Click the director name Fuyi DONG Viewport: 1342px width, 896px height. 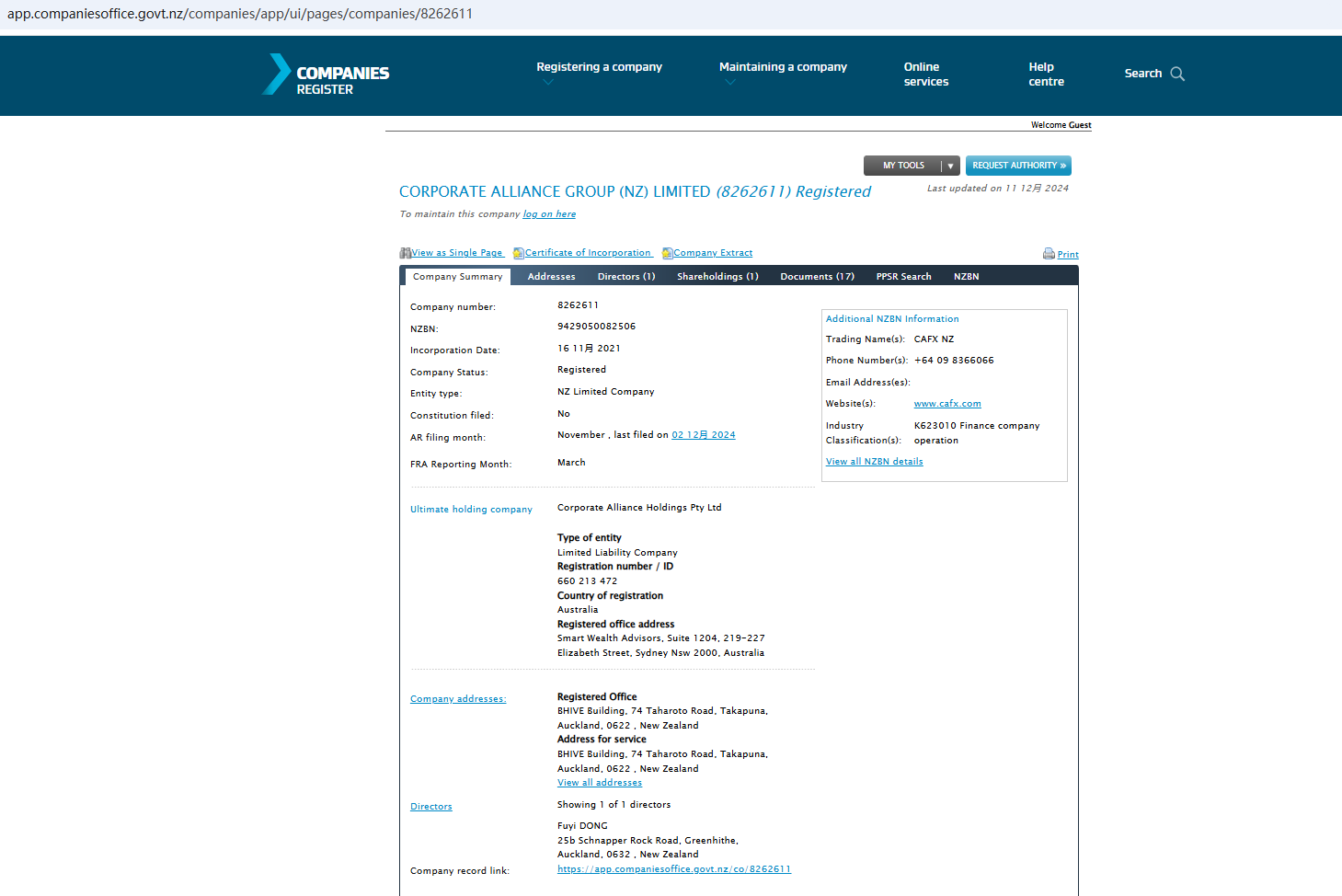582,826
